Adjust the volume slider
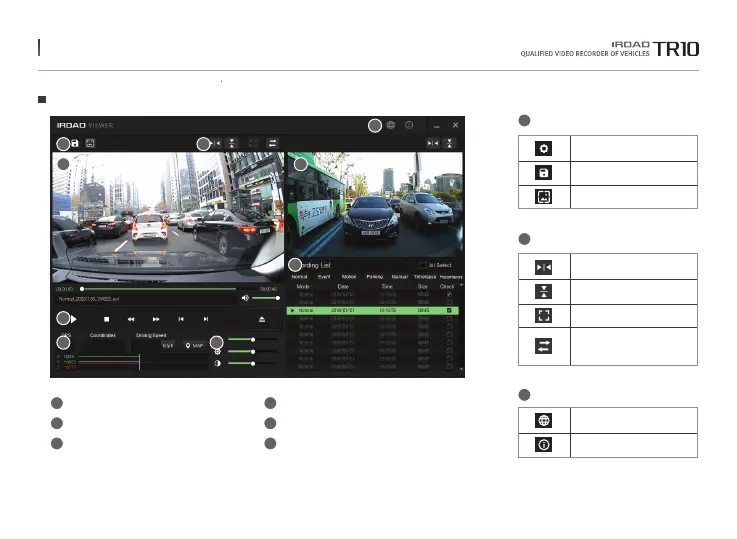Image resolution: width=737 pixels, height=539 pixels. [x=266, y=298]
